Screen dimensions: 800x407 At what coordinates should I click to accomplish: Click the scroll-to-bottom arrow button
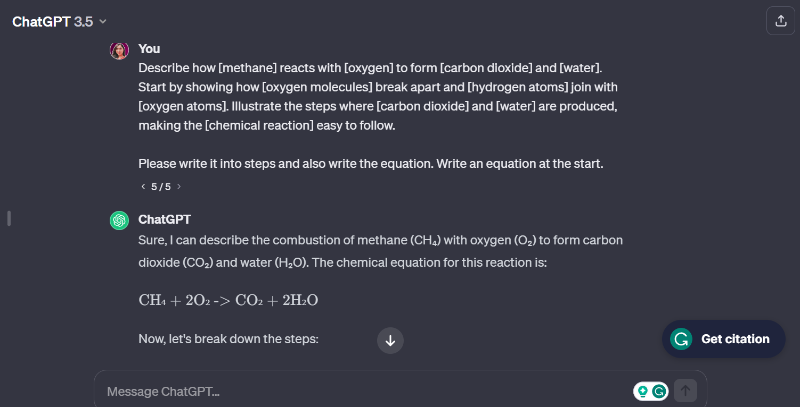click(x=390, y=340)
